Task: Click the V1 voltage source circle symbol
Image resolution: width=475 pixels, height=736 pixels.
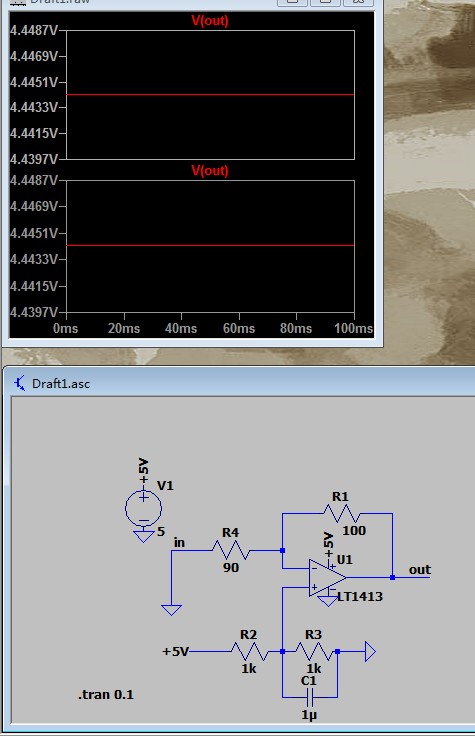Action: click(144, 508)
